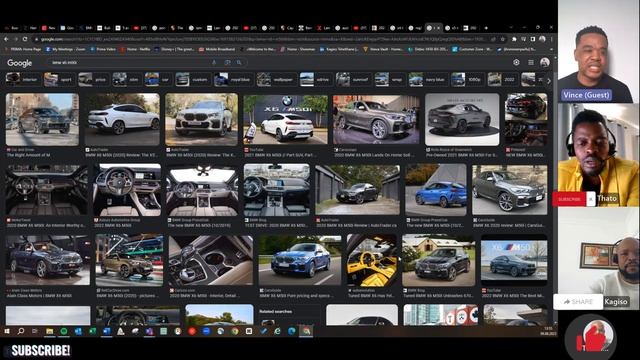Open the My Meetings - Zoom bookmark
The width and height of the screenshot is (640, 360).
[x=65, y=49]
